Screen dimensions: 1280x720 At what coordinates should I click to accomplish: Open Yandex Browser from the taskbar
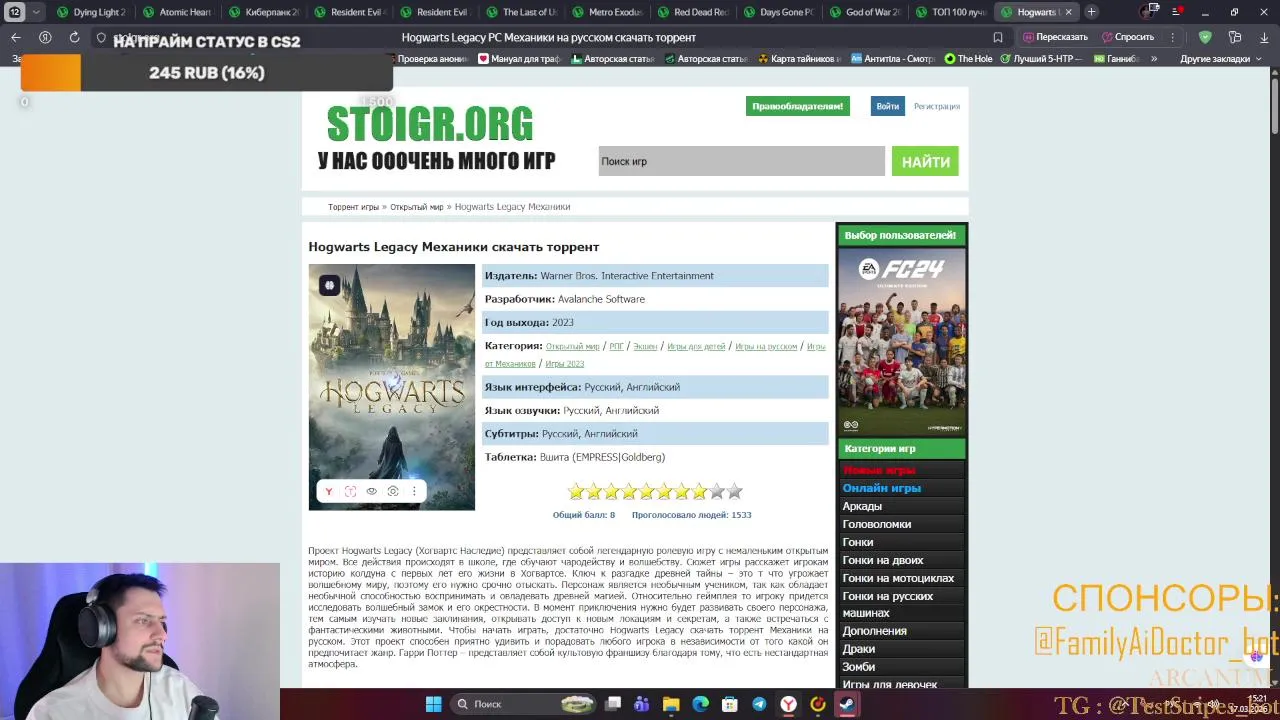[788, 704]
